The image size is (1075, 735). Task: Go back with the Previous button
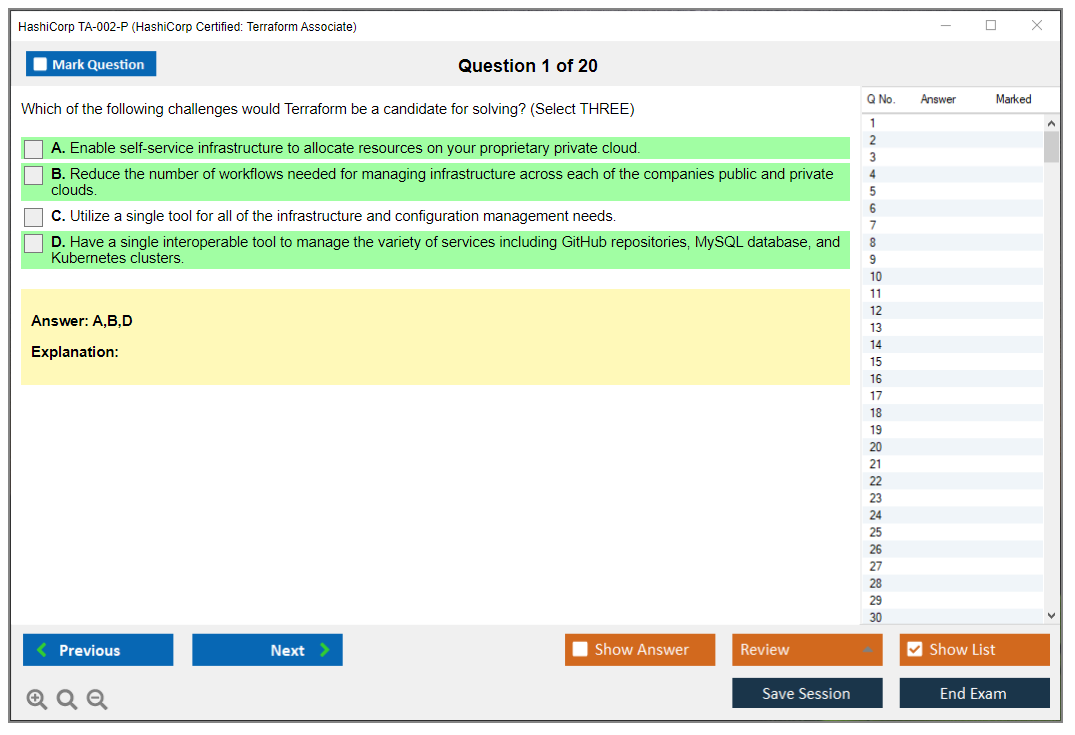coord(98,650)
